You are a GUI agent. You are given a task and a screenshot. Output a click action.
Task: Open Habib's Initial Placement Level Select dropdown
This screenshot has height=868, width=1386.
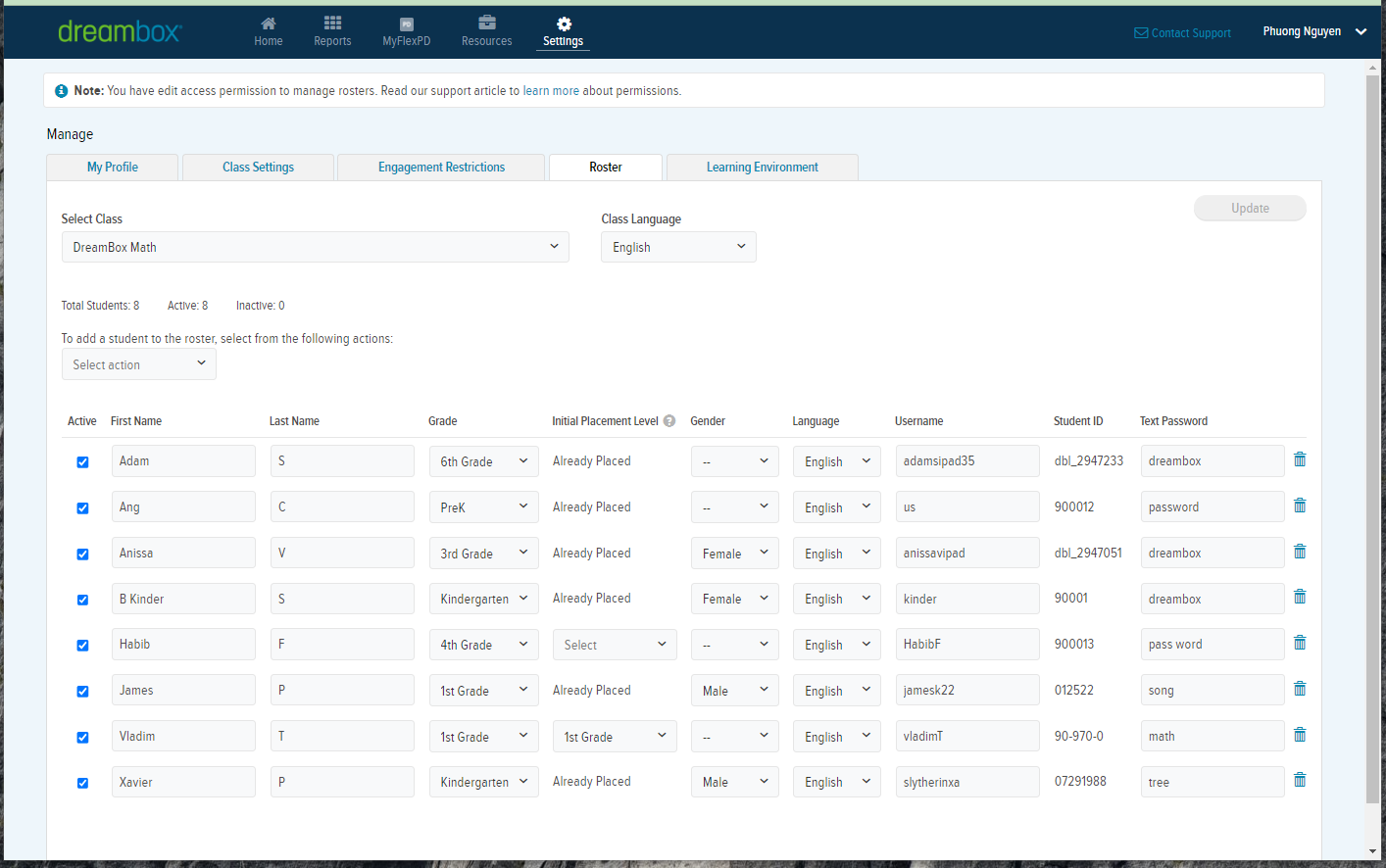tap(615, 645)
